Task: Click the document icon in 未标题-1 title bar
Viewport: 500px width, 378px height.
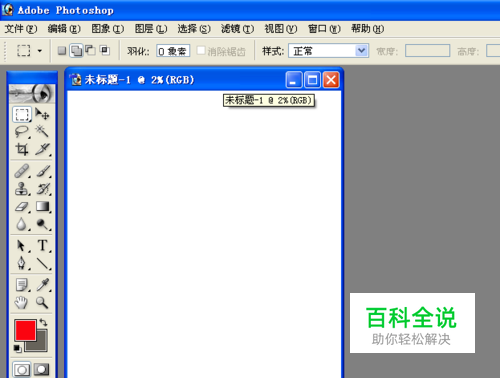Action: pos(76,80)
